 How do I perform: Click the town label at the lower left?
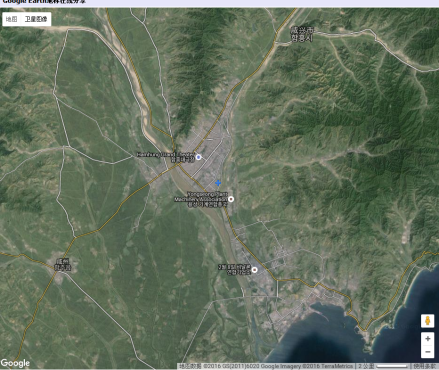[x=63, y=264]
